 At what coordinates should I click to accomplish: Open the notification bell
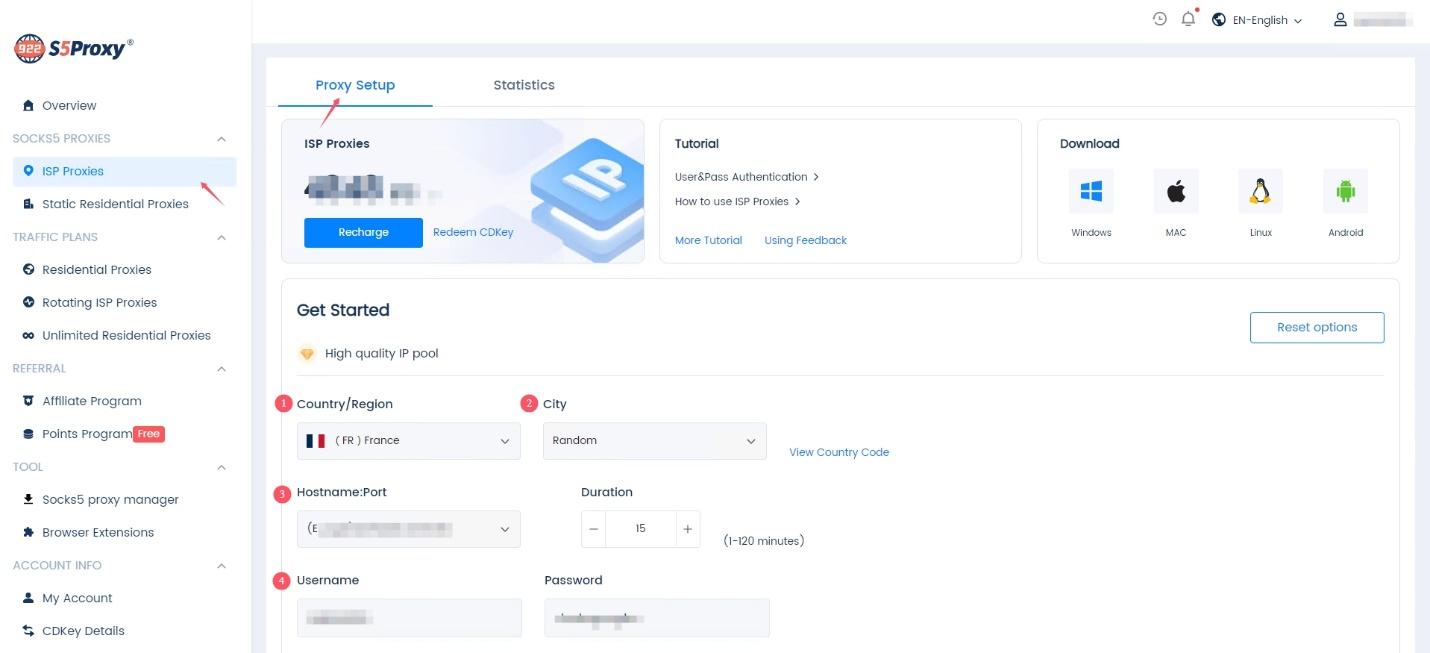pos(1187,19)
